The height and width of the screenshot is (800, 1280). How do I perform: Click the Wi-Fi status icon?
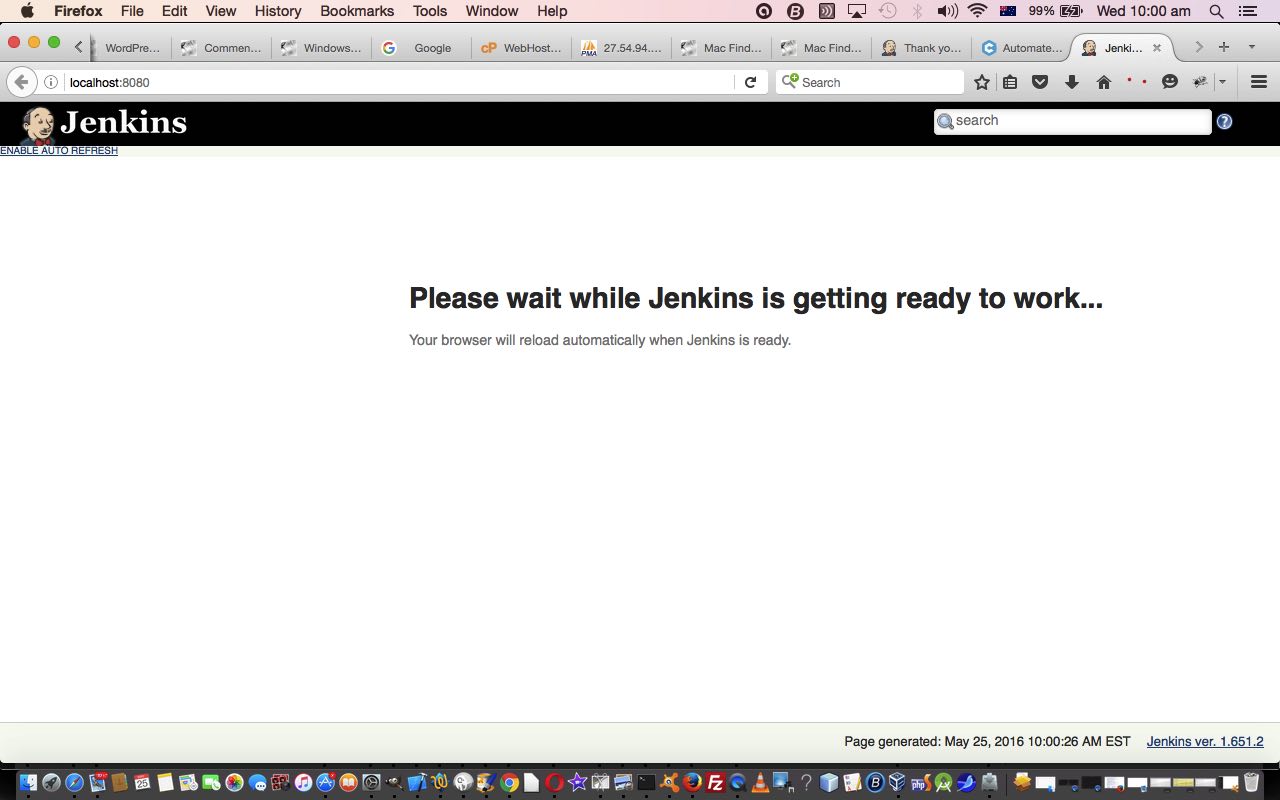(x=977, y=11)
